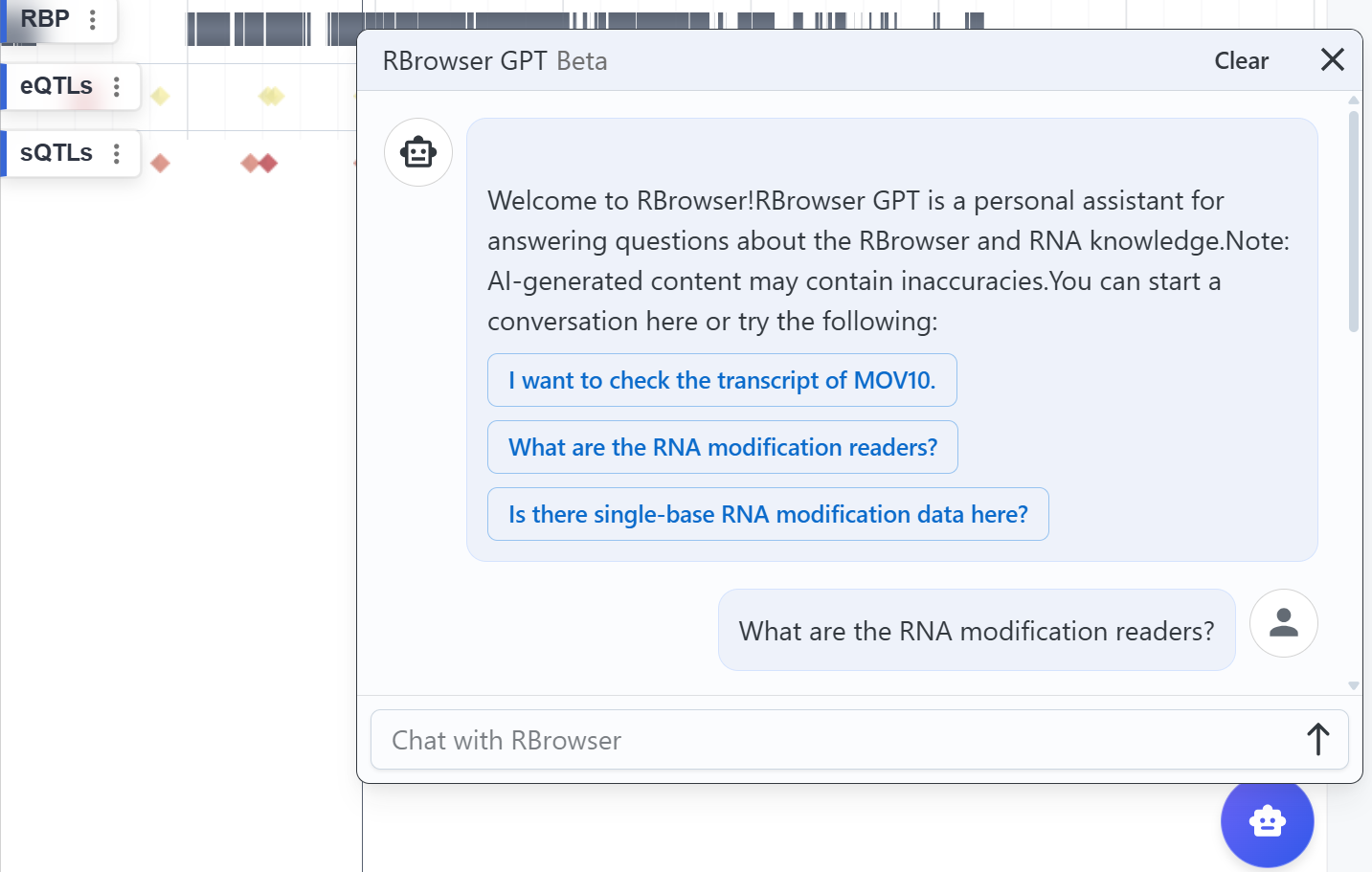Open the eQTLs track options menu
The width and height of the screenshot is (1372, 872).
pos(117,86)
